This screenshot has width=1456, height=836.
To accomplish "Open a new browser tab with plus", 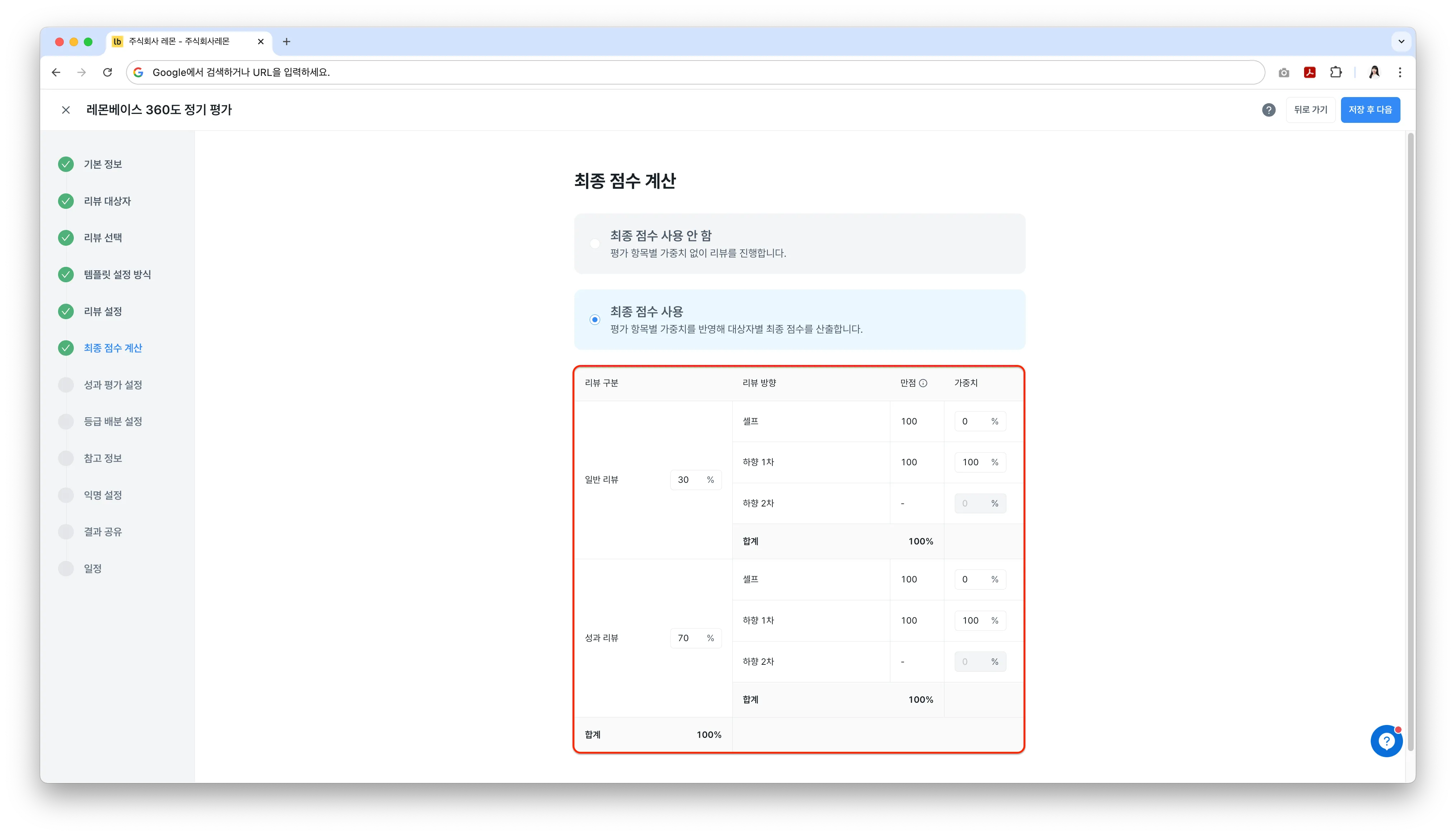I will coord(287,41).
